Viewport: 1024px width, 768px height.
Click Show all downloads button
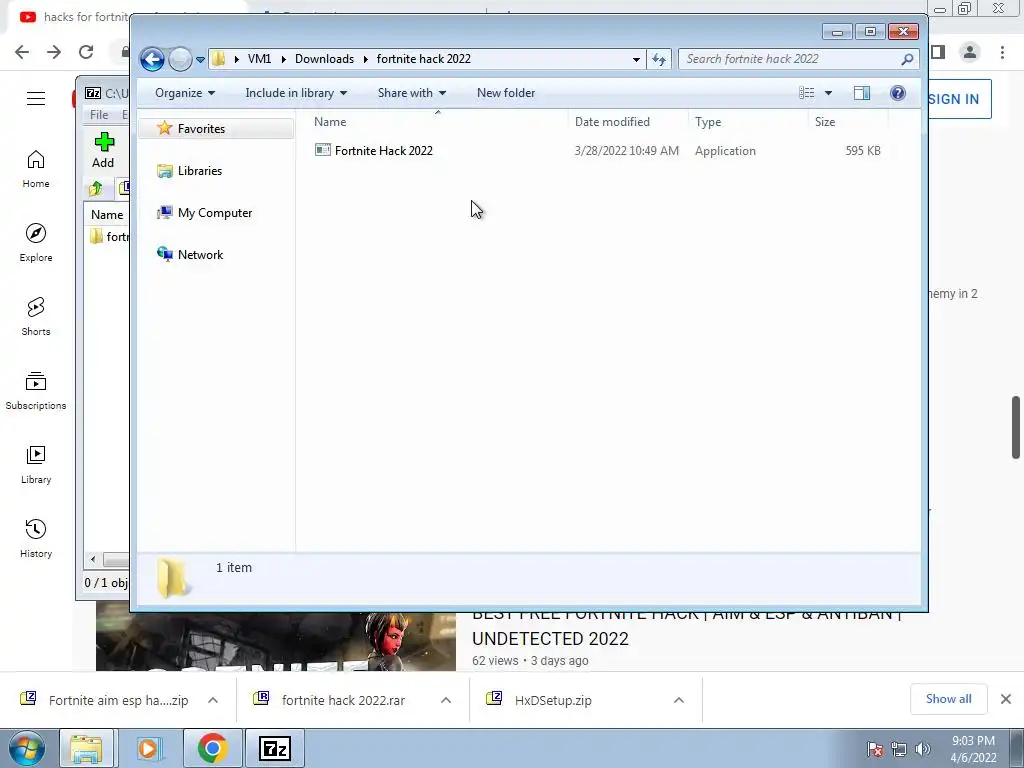[949, 699]
